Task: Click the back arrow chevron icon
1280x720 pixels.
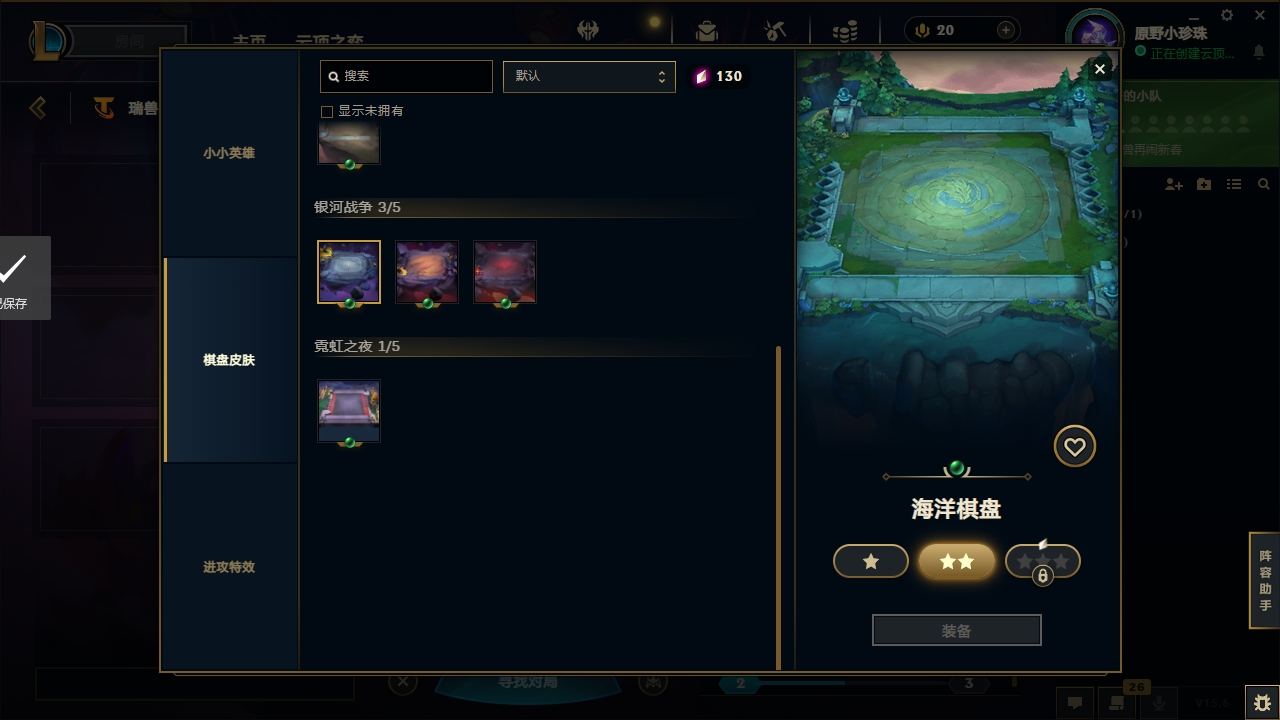Action: [38, 107]
